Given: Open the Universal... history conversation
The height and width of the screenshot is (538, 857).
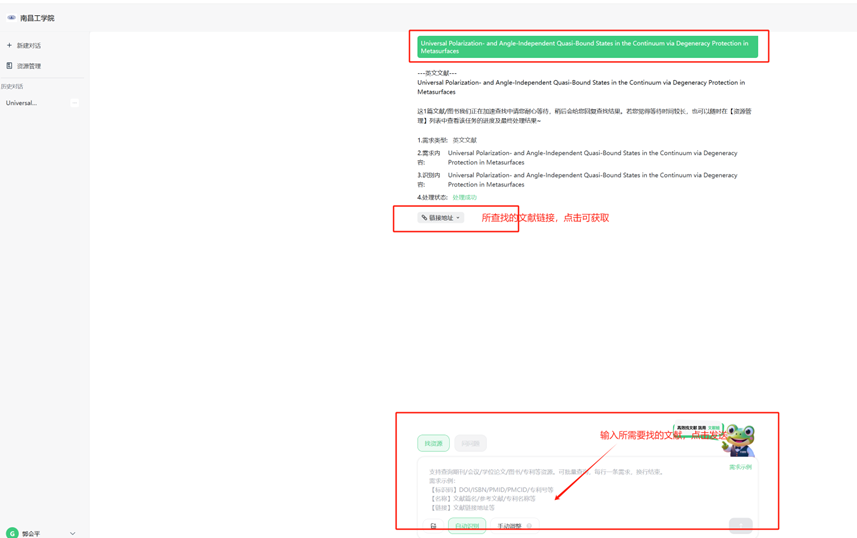Looking at the screenshot, I should (x=22, y=103).
